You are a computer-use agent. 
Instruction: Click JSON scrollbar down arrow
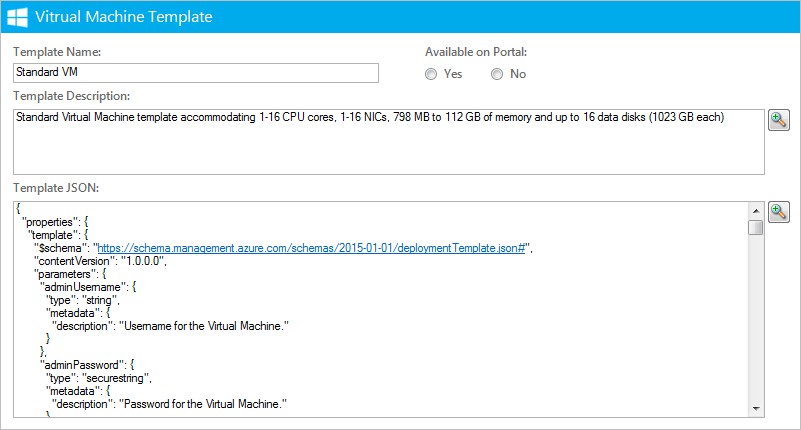click(x=756, y=409)
